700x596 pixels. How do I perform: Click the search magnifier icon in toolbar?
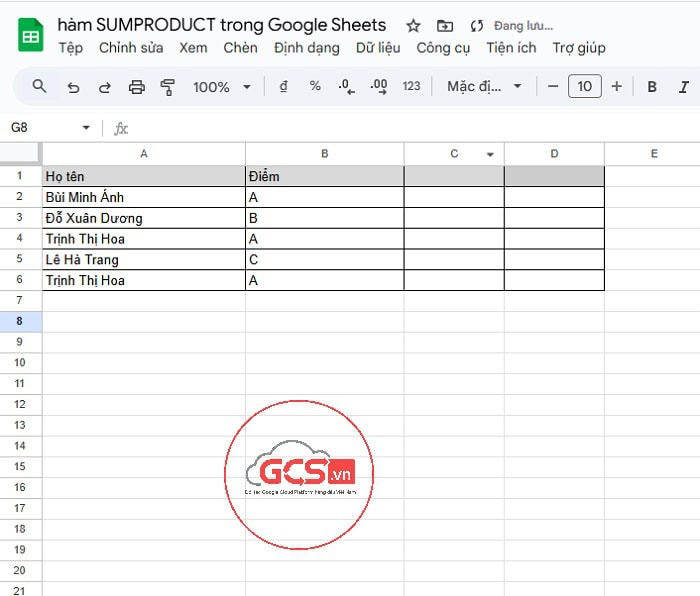tap(40, 87)
